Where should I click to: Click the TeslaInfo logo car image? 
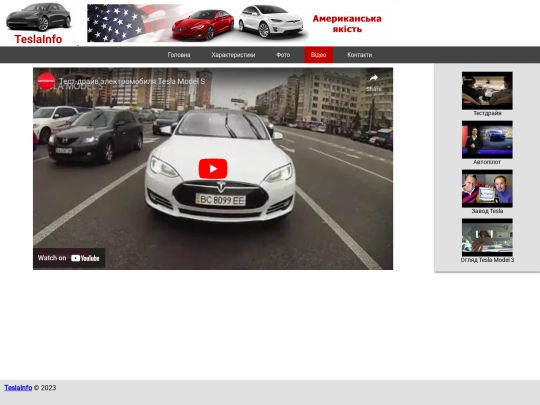pyautogui.click(x=39, y=17)
